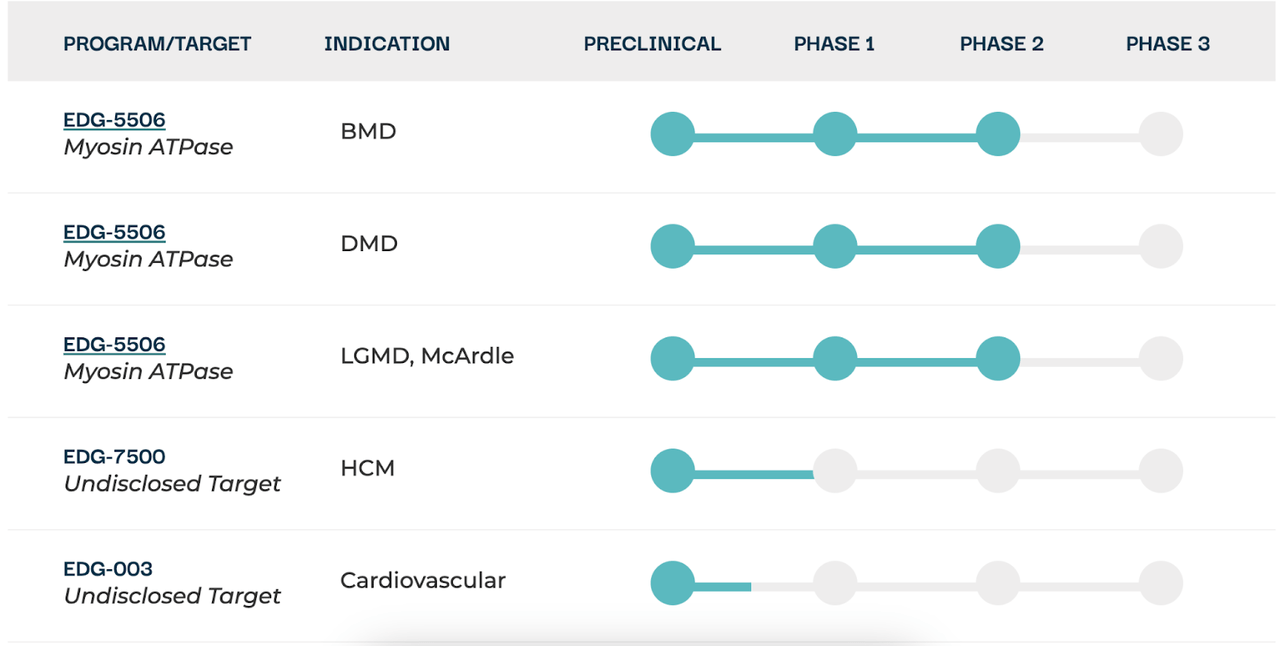Click the Phase 3 circle in the BMD row
The height and width of the screenshot is (646, 1280).
click(x=1161, y=134)
